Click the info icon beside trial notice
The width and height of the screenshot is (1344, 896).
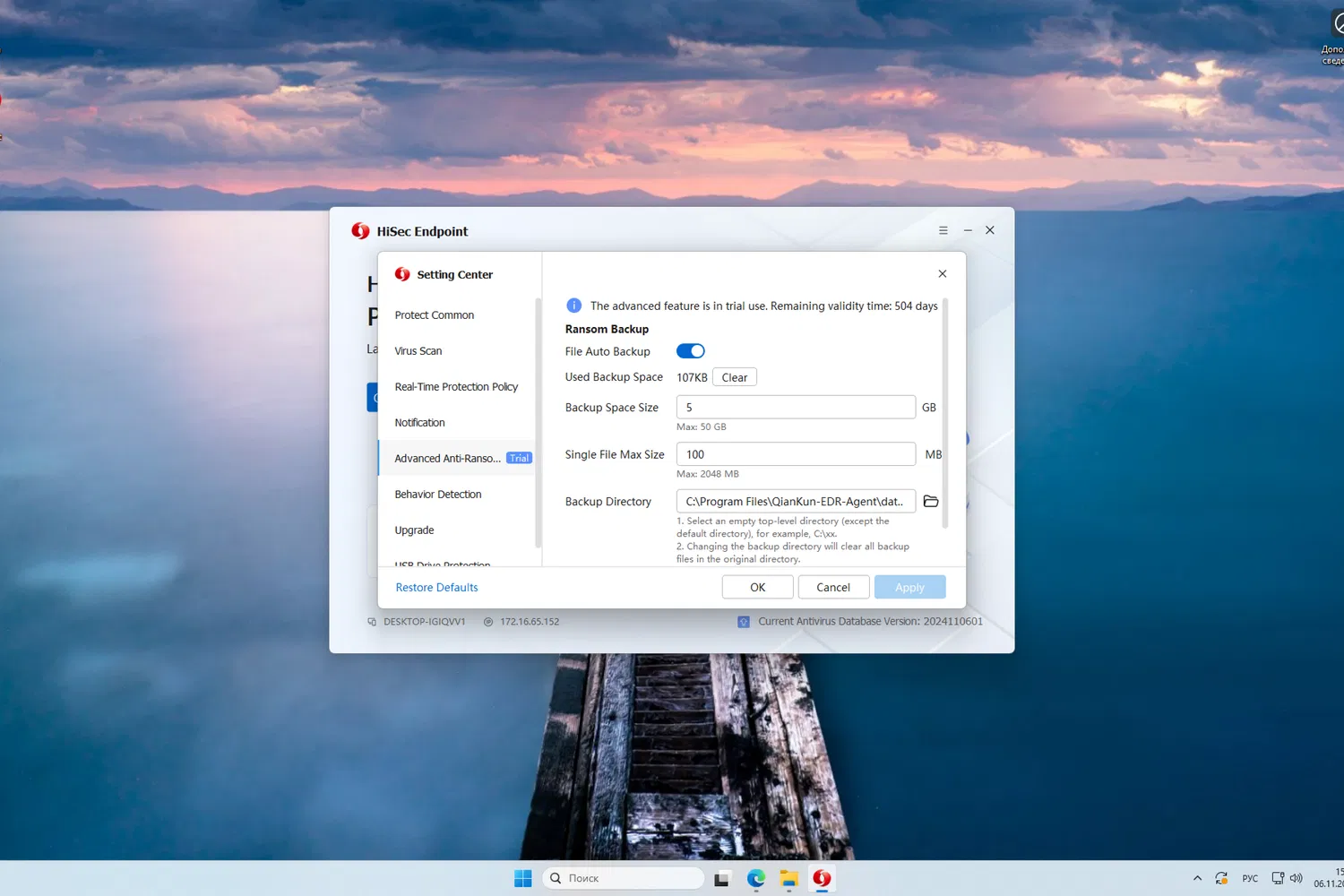574,306
